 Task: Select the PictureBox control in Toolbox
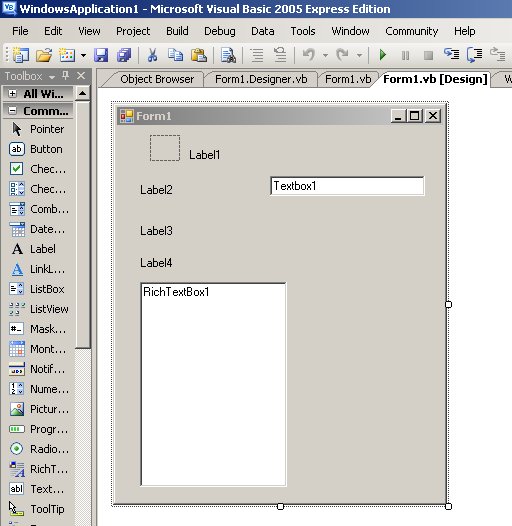38,409
